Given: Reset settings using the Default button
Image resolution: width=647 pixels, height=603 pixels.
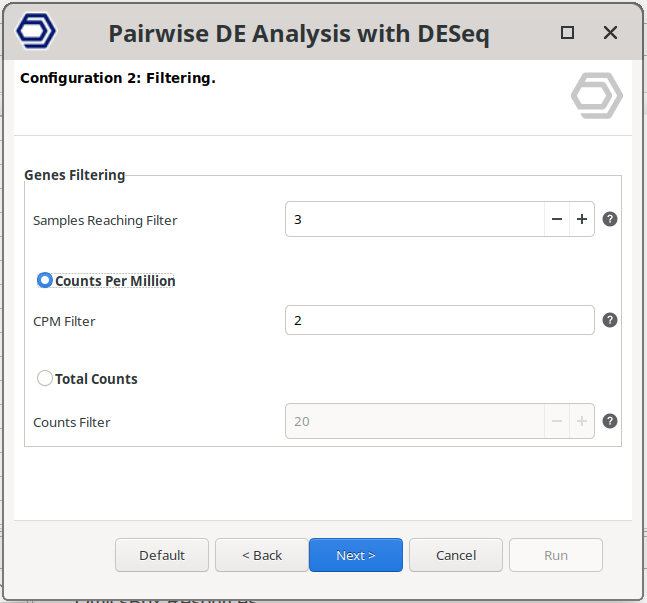Looking at the screenshot, I should [x=162, y=555].
